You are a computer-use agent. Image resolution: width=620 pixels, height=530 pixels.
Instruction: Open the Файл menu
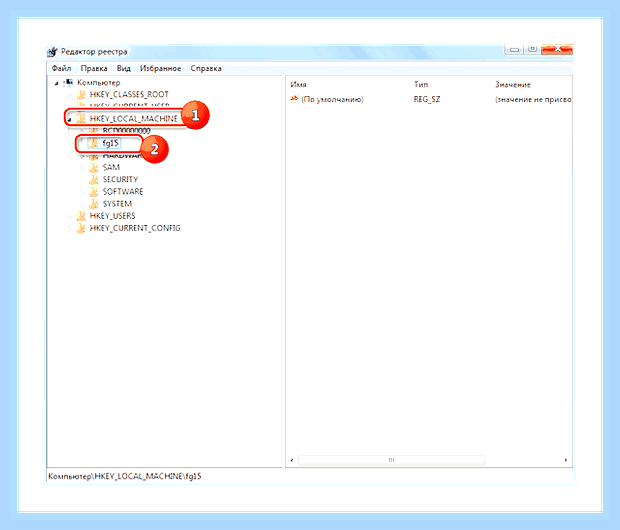(61, 68)
